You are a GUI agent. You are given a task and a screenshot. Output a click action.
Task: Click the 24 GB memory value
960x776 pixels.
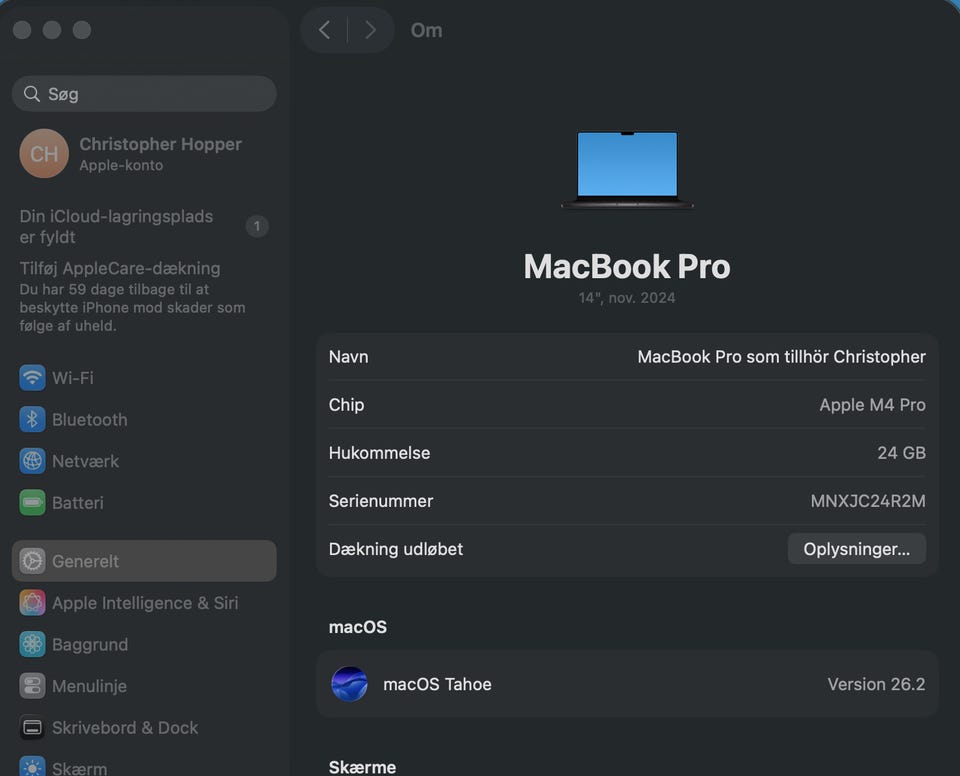(x=901, y=453)
